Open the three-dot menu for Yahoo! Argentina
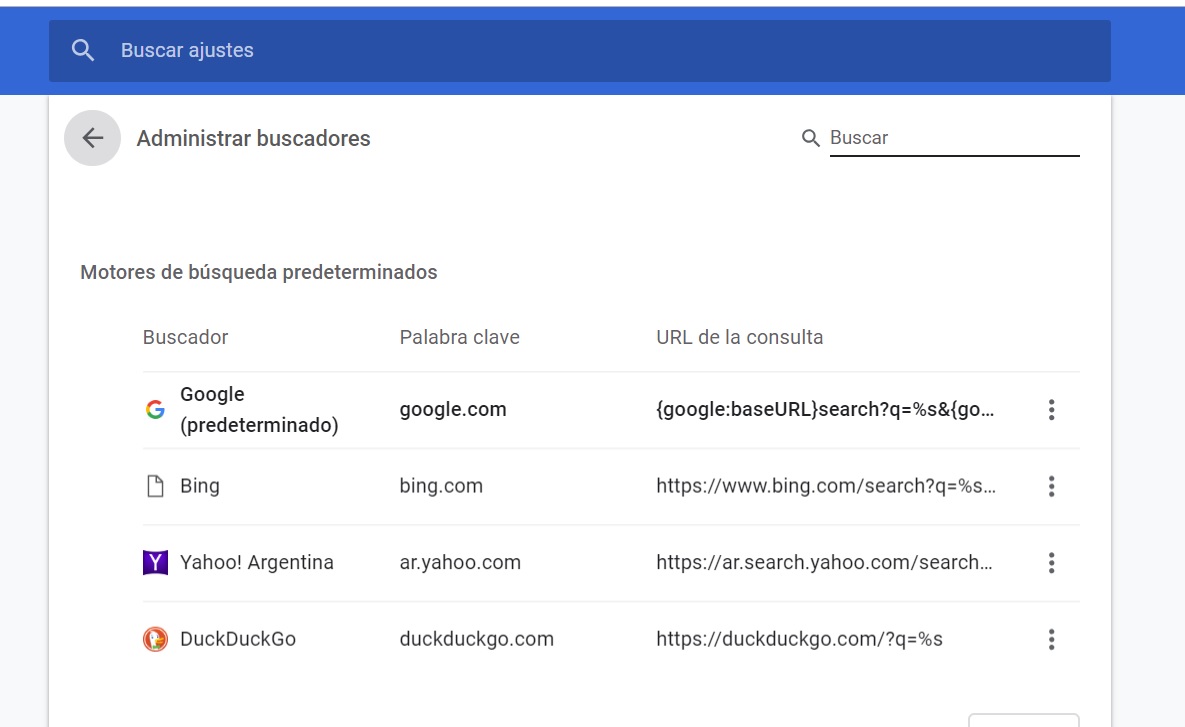 point(1051,562)
